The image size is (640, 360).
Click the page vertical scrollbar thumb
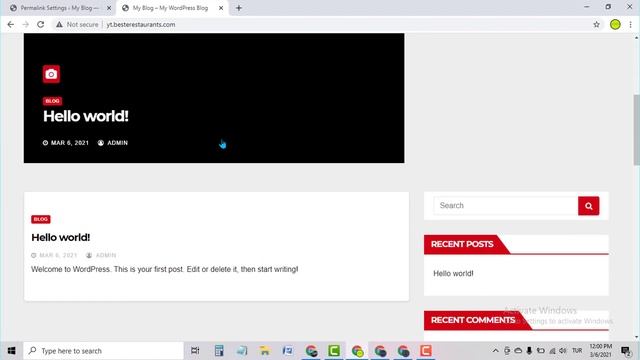pyautogui.click(x=636, y=130)
